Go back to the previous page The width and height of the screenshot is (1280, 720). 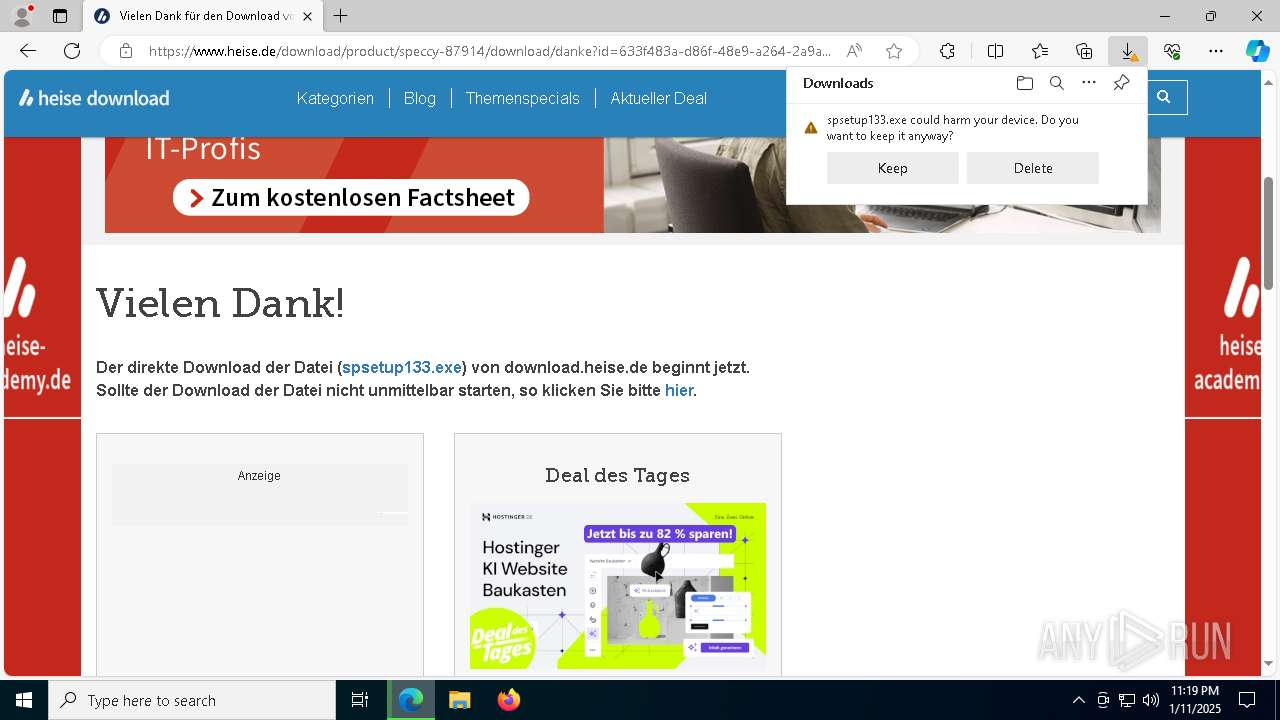28,51
